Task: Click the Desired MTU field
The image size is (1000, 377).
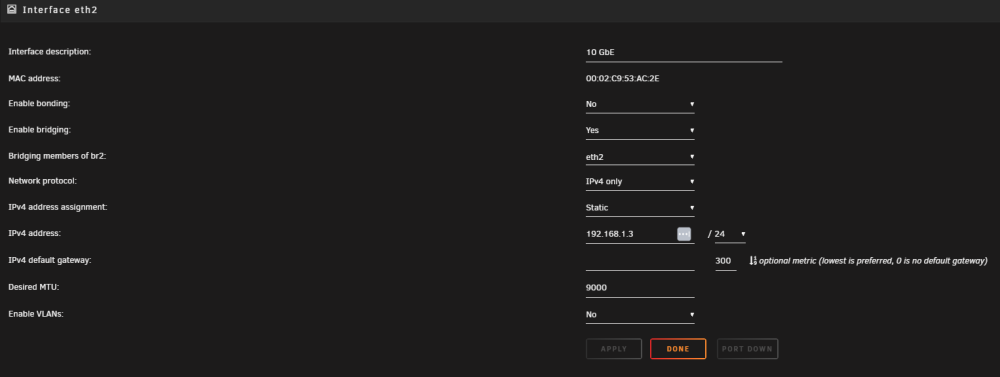Action: pyautogui.click(x=640, y=288)
